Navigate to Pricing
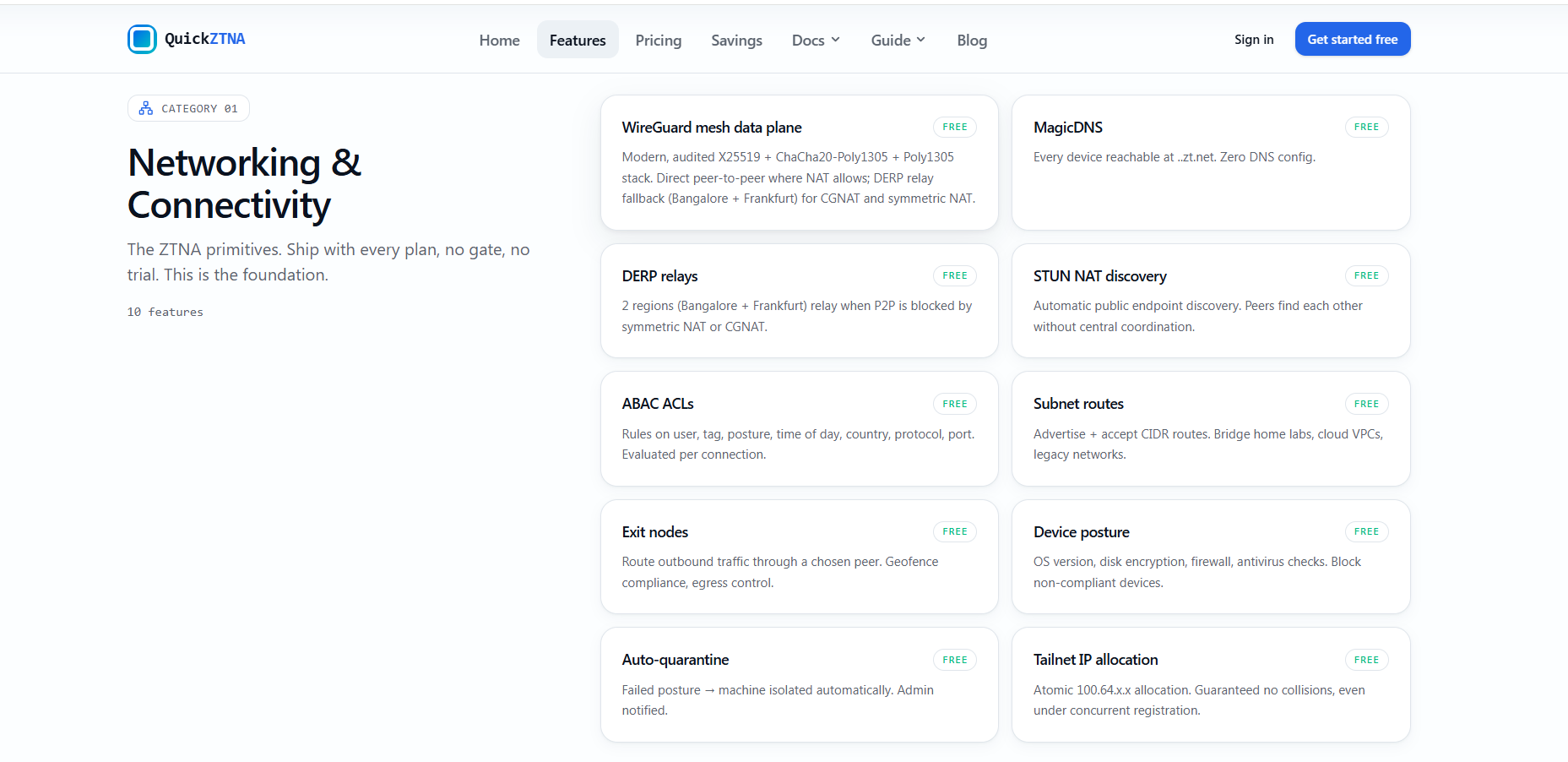The height and width of the screenshot is (762, 1568). [x=659, y=40]
